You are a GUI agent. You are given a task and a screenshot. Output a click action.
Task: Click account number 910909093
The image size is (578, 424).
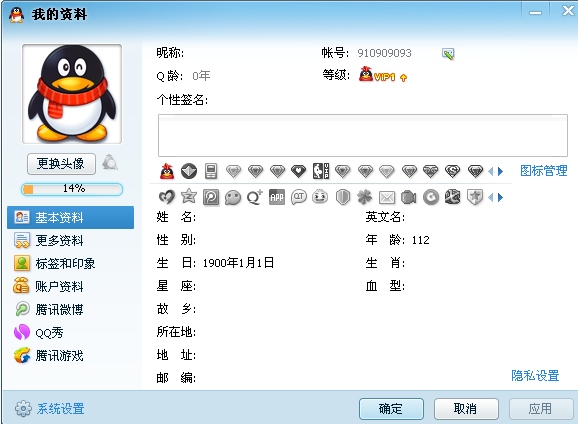pos(384,53)
